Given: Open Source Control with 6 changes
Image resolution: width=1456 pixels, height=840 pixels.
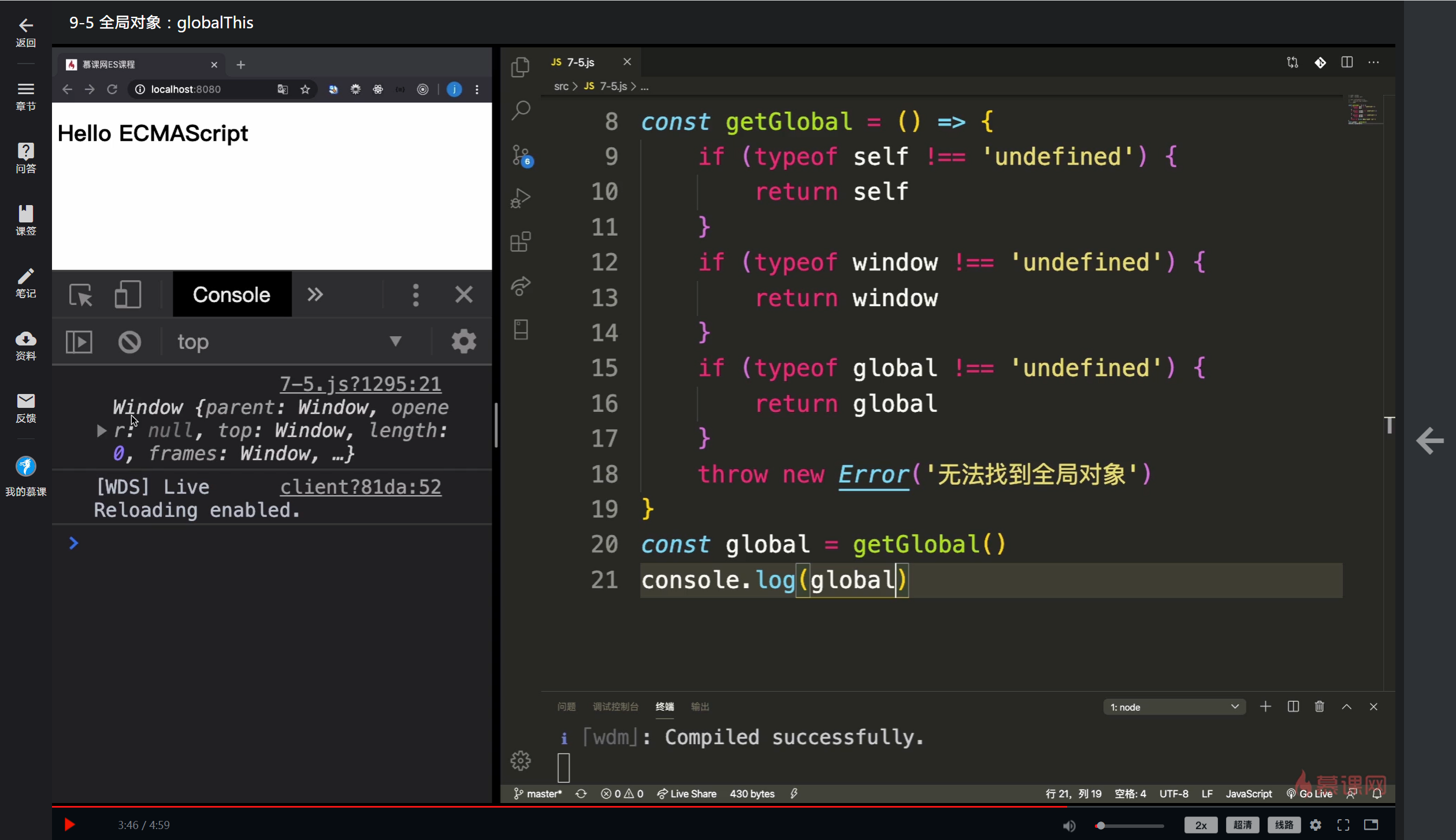Looking at the screenshot, I should [x=521, y=155].
